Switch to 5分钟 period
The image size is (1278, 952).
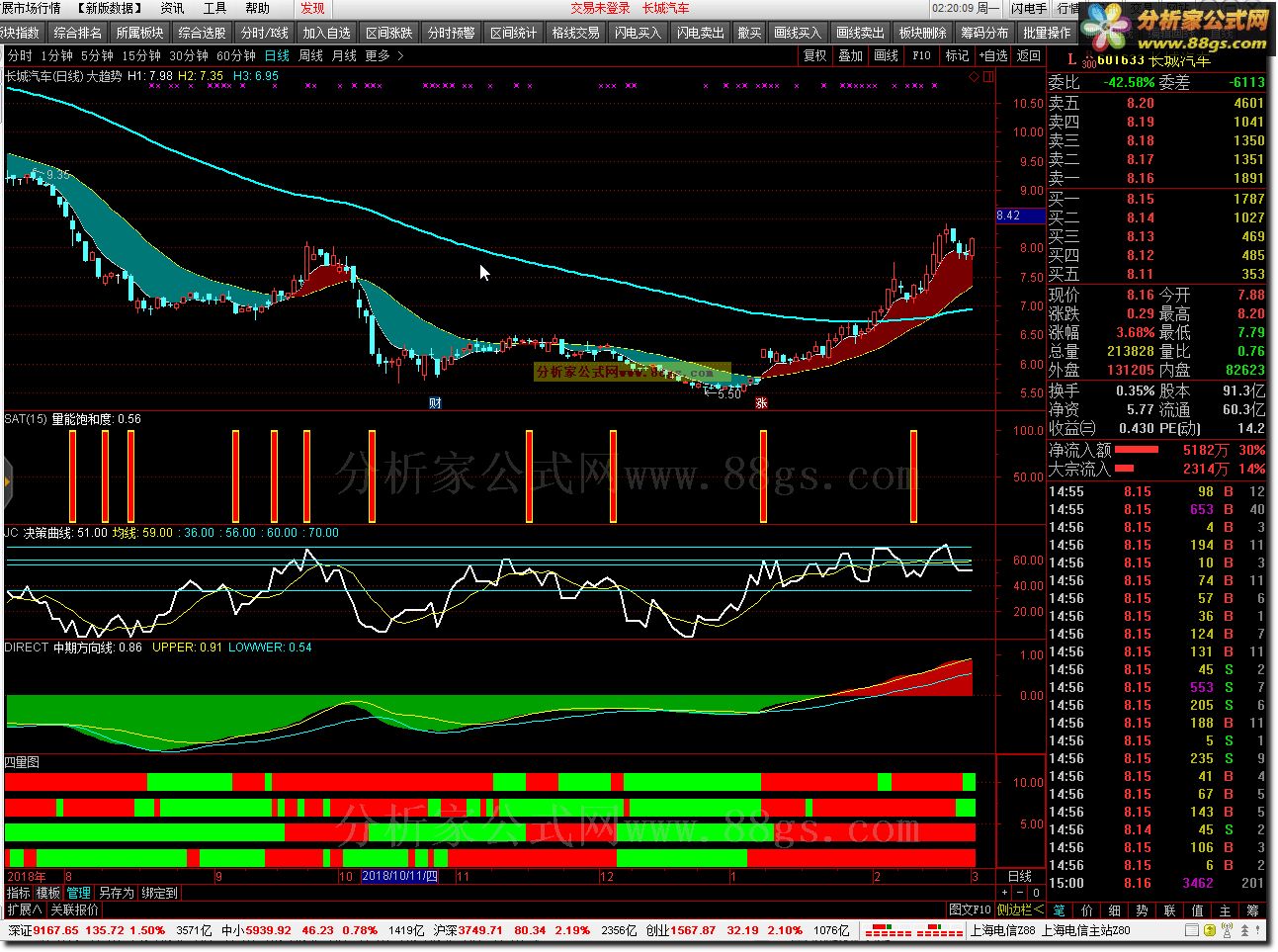click(x=98, y=56)
